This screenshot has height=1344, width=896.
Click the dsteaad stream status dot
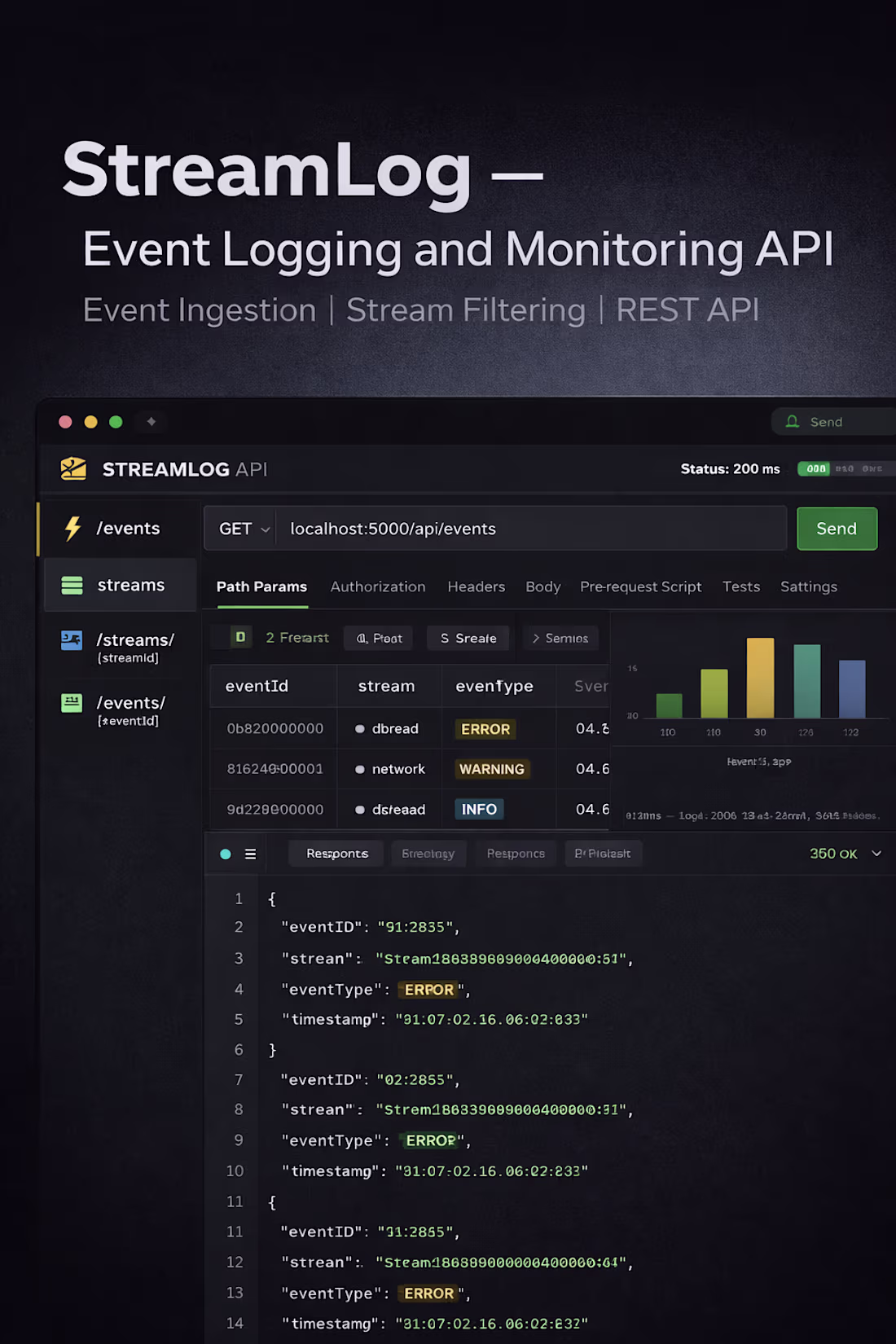pyautogui.click(x=360, y=810)
